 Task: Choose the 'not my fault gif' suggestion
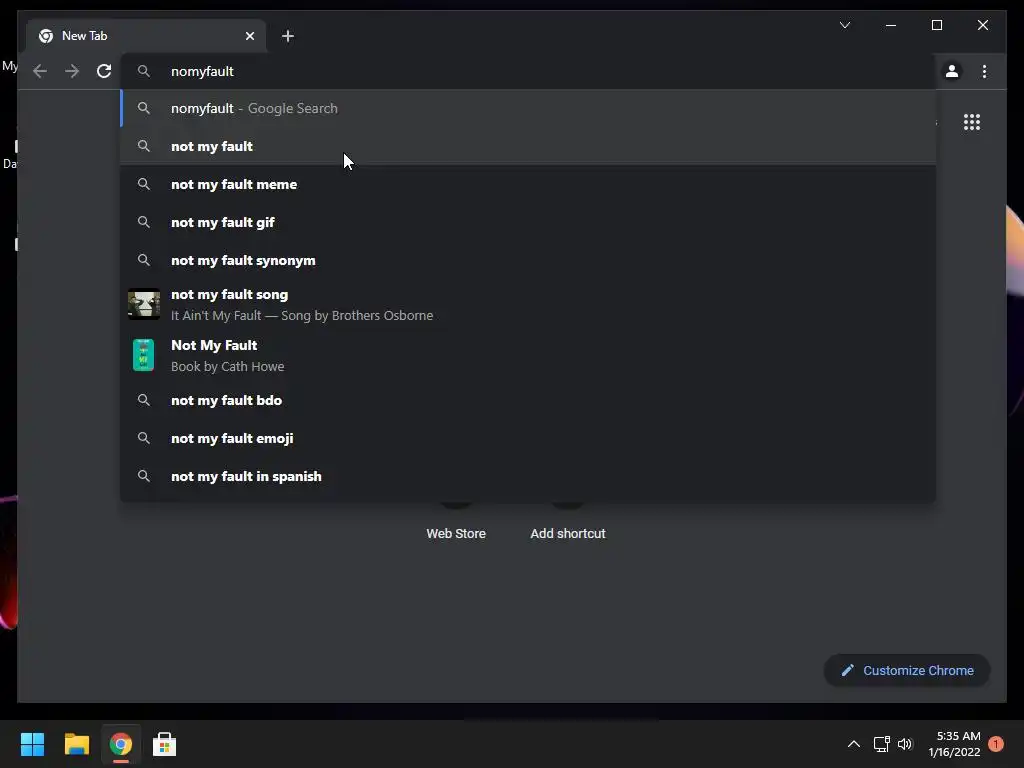(x=528, y=222)
